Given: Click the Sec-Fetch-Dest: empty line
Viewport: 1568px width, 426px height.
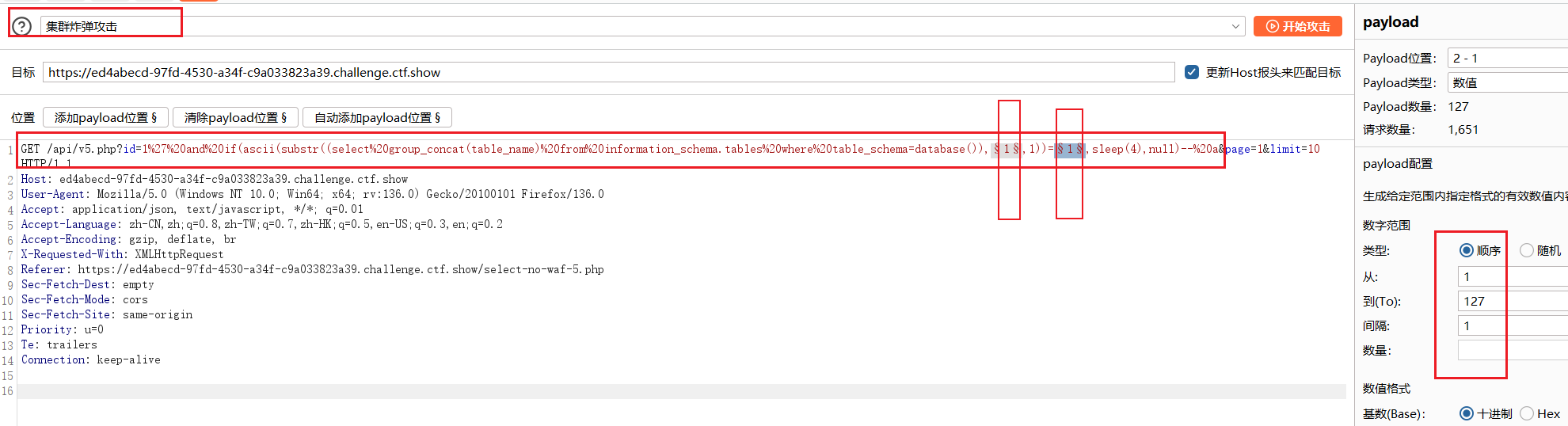Looking at the screenshot, I should click(x=88, y=284).
